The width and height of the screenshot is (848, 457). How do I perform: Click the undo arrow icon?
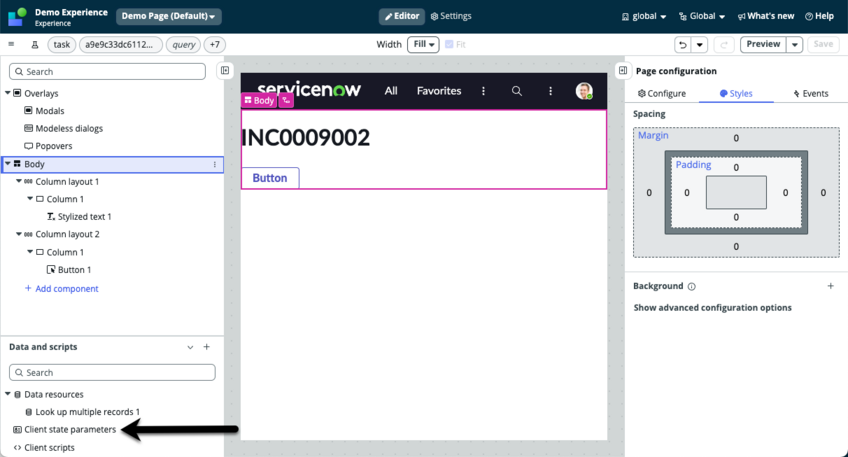tap(683, 45)
